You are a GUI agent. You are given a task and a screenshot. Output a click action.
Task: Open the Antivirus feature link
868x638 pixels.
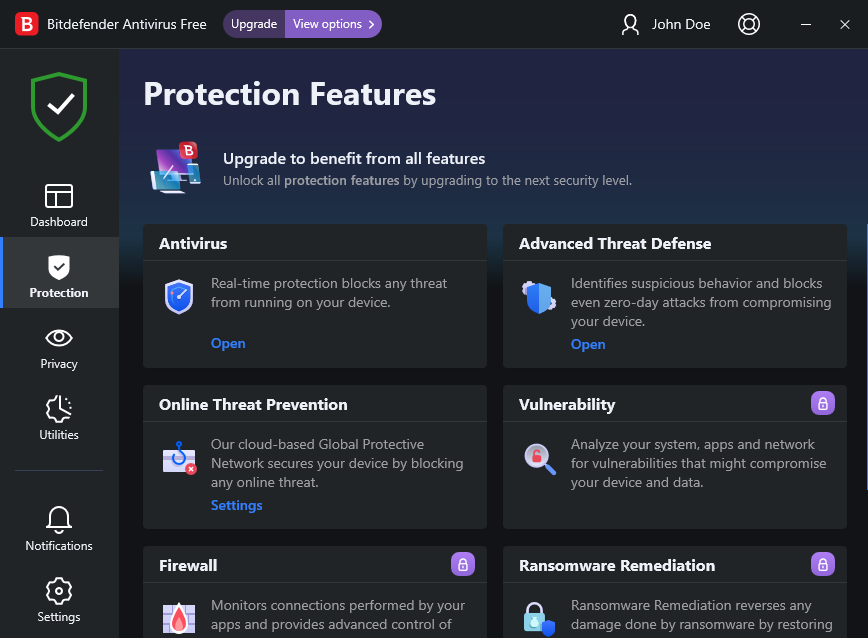(x=228, y=343)
